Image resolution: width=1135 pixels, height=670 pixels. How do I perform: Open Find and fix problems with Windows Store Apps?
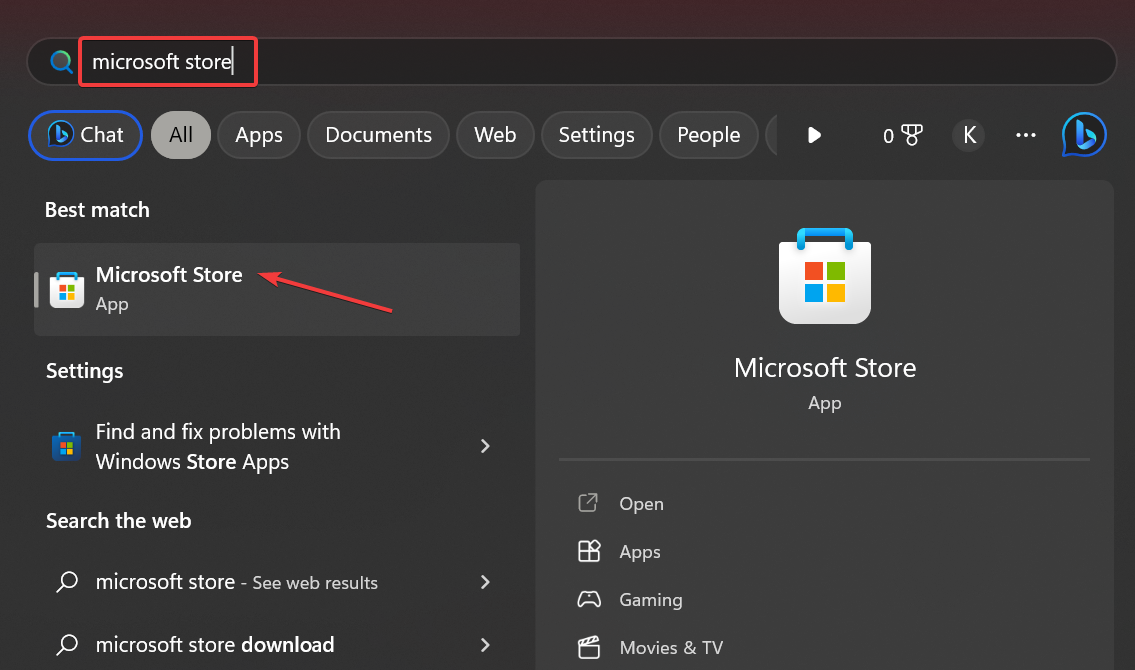click(277, 446)
